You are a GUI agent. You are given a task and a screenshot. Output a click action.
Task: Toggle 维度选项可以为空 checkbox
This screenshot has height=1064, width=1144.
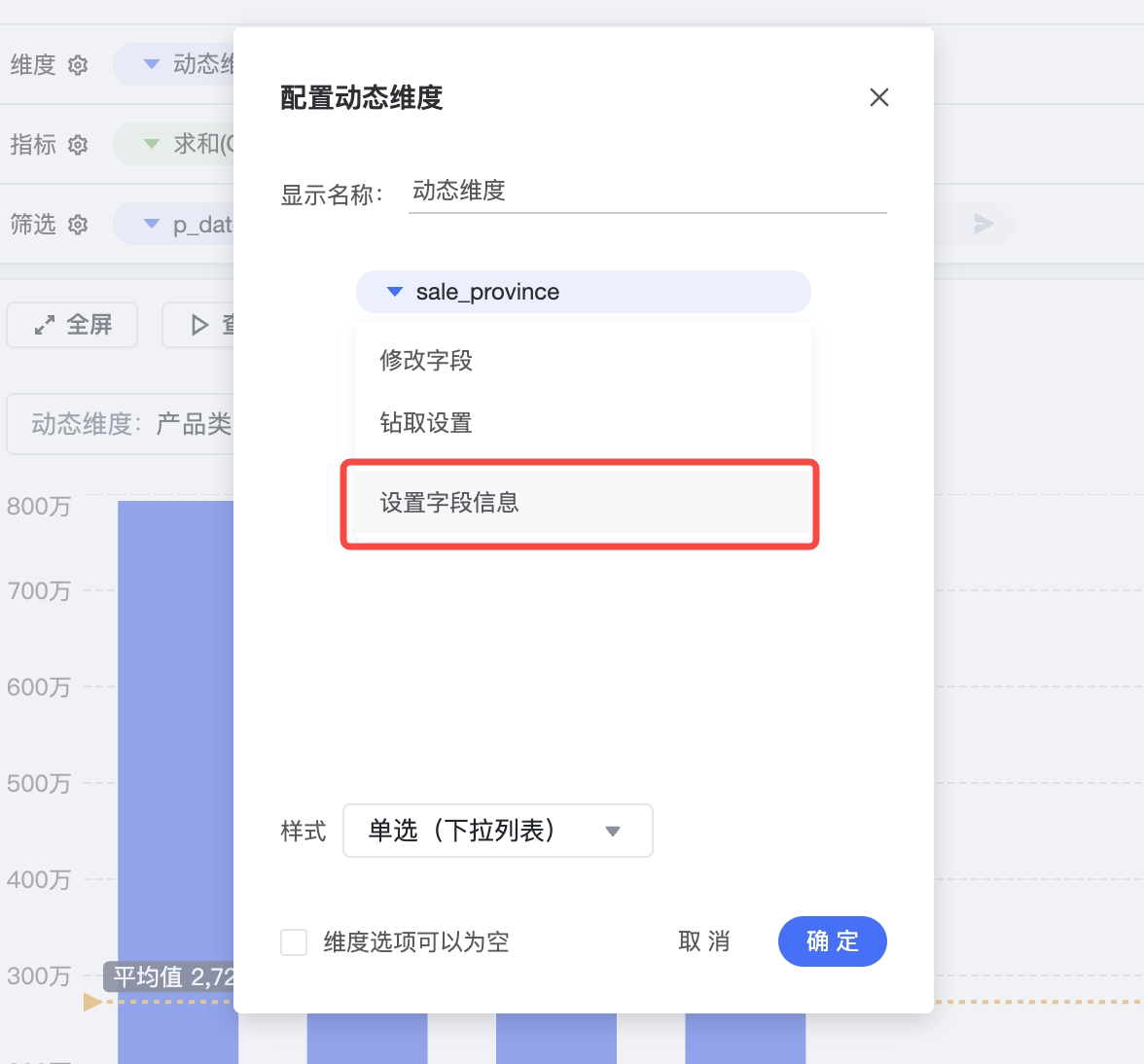click(x=294, y=941)
